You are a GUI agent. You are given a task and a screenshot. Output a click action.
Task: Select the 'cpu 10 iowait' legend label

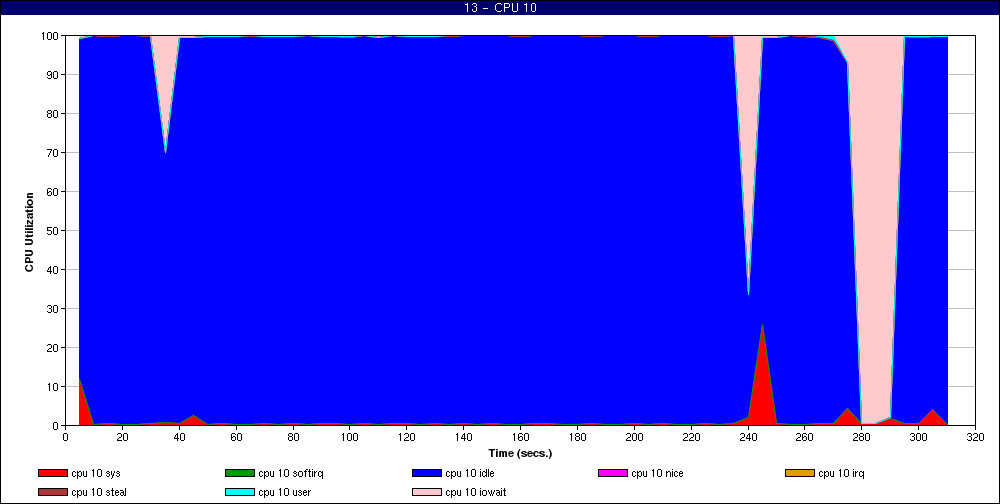pos(476,493)
